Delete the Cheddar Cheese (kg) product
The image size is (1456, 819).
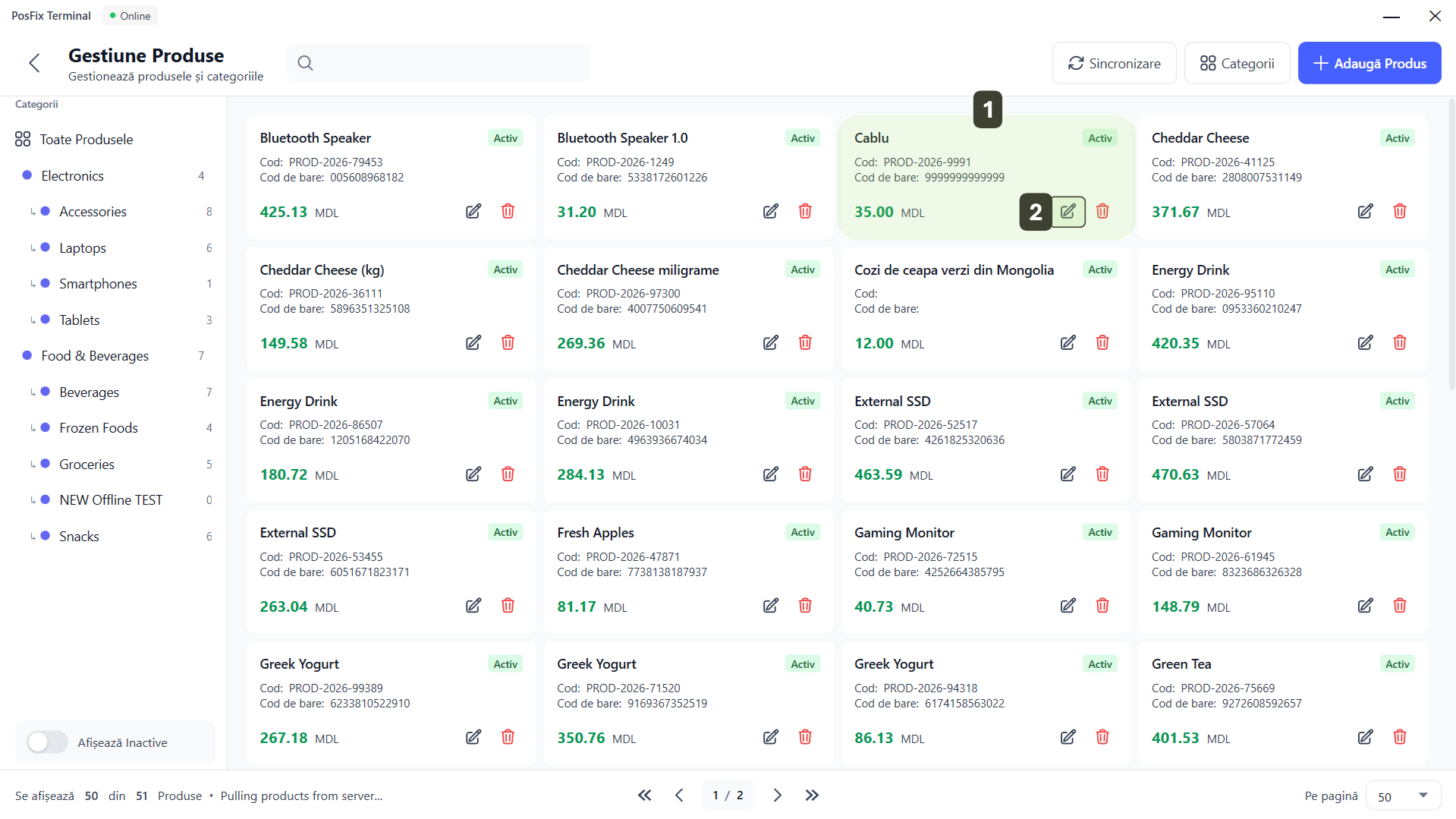coord(508,342)
